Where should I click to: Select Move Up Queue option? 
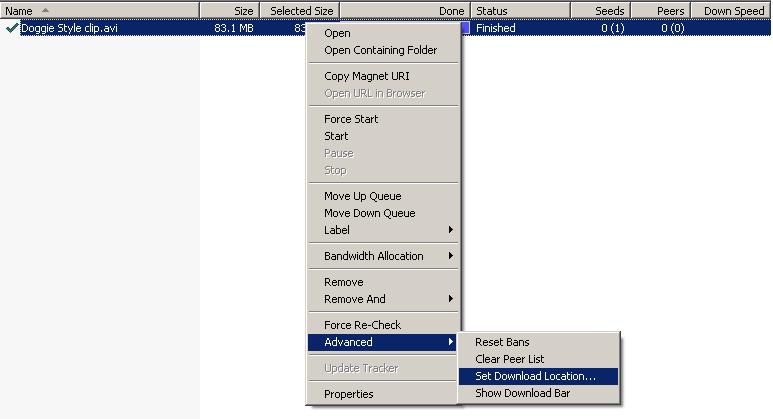[362, 196]
